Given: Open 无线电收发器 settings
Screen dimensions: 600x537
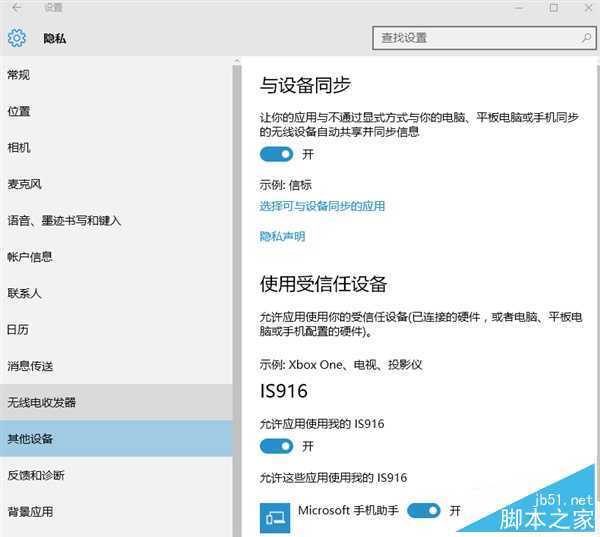Looking at the screenshot, I should 116,402.
